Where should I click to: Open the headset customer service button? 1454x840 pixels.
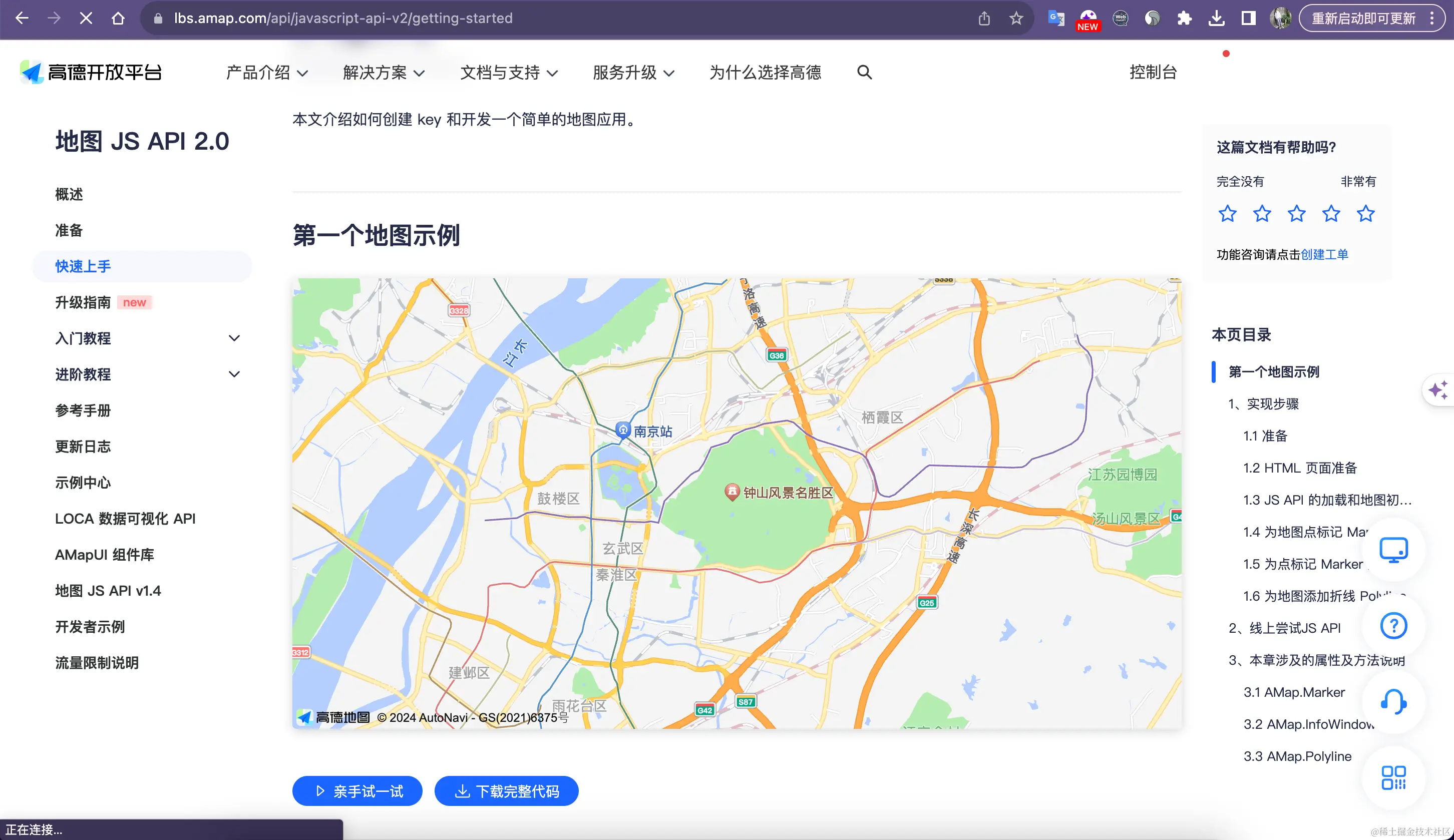pyautogui.click(x=1393, y=702)
